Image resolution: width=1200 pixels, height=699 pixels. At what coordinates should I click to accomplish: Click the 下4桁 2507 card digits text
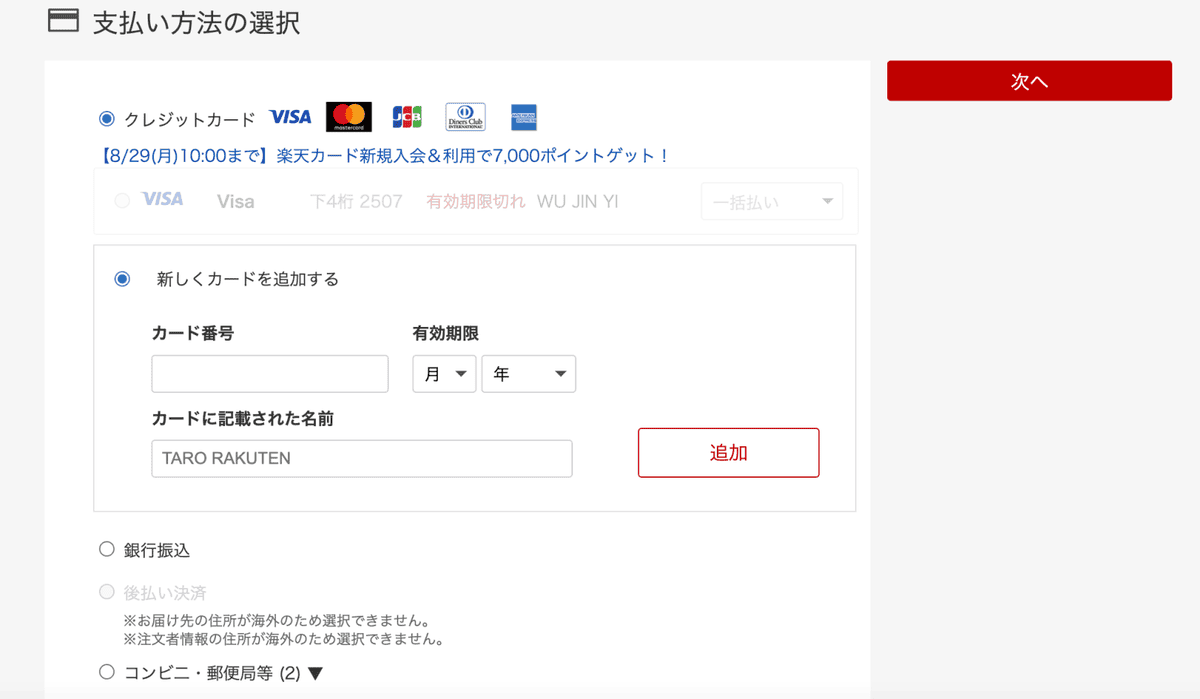click(x=356, y=201)
